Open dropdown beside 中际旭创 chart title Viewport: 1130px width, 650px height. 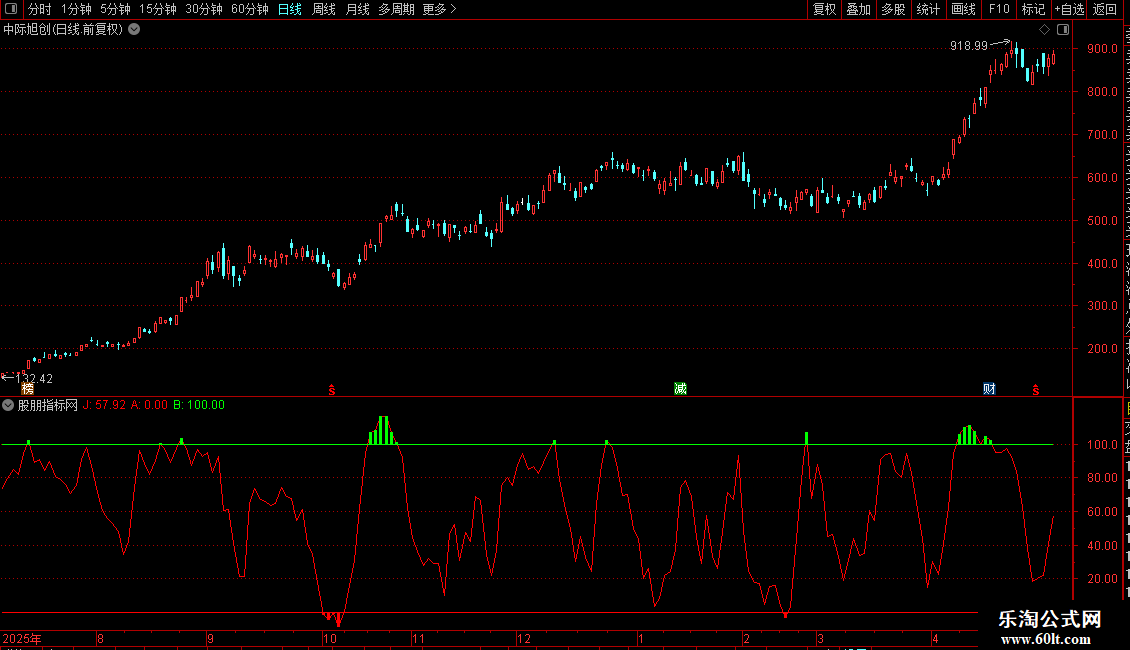[x=134, y=30]
